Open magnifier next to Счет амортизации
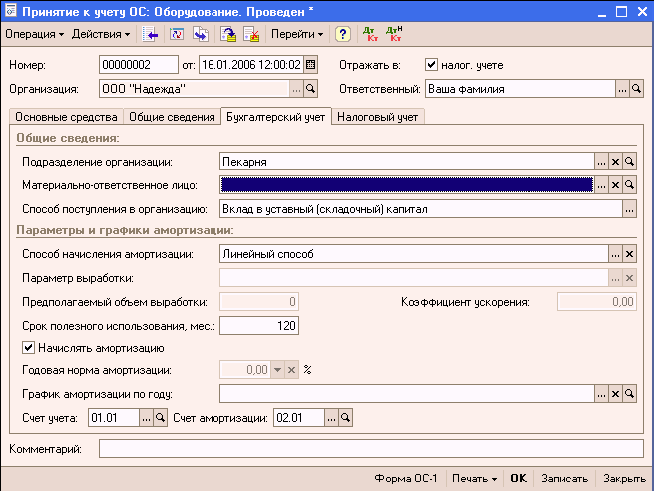Screen dimensions: 654x491 click(x=346, y=418)
